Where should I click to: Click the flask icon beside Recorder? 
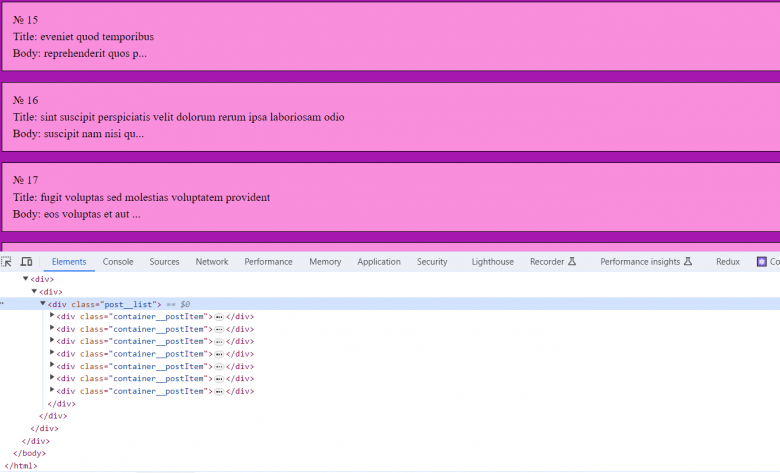[572, 261]
